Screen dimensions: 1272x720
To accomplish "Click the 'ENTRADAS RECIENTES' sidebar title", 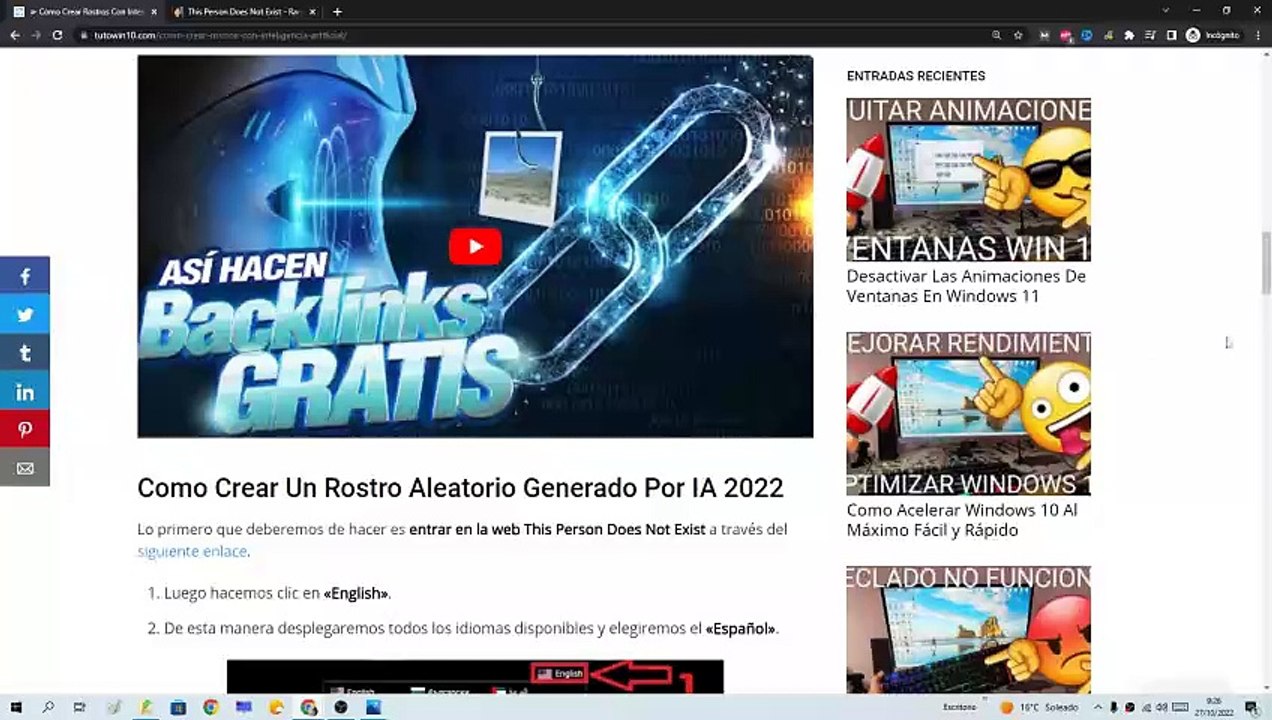I will [x=916, y=76].
